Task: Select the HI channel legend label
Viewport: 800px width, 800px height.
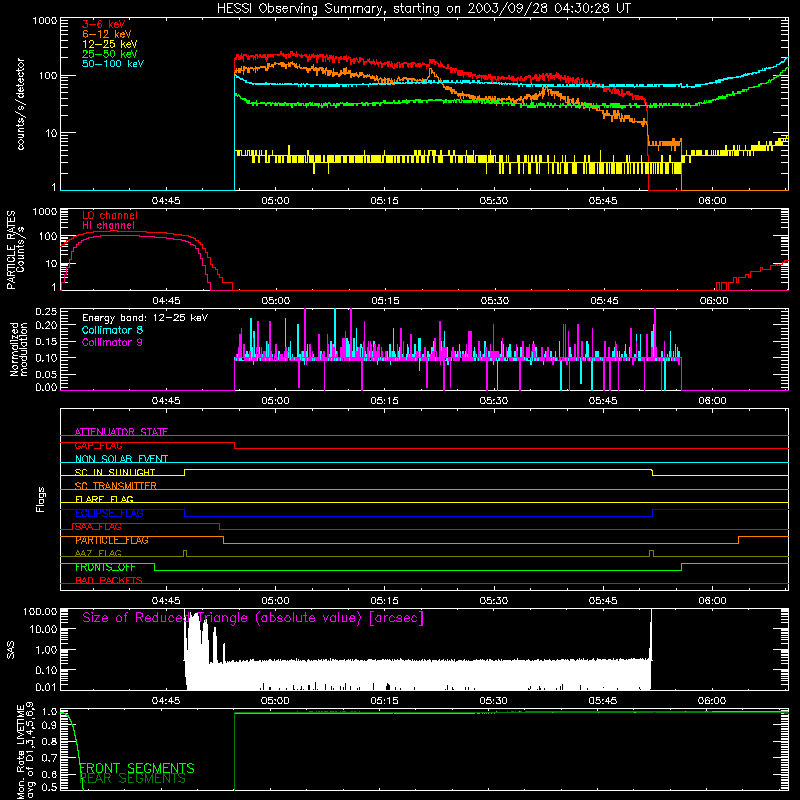Action: click(x=108, y=226)
